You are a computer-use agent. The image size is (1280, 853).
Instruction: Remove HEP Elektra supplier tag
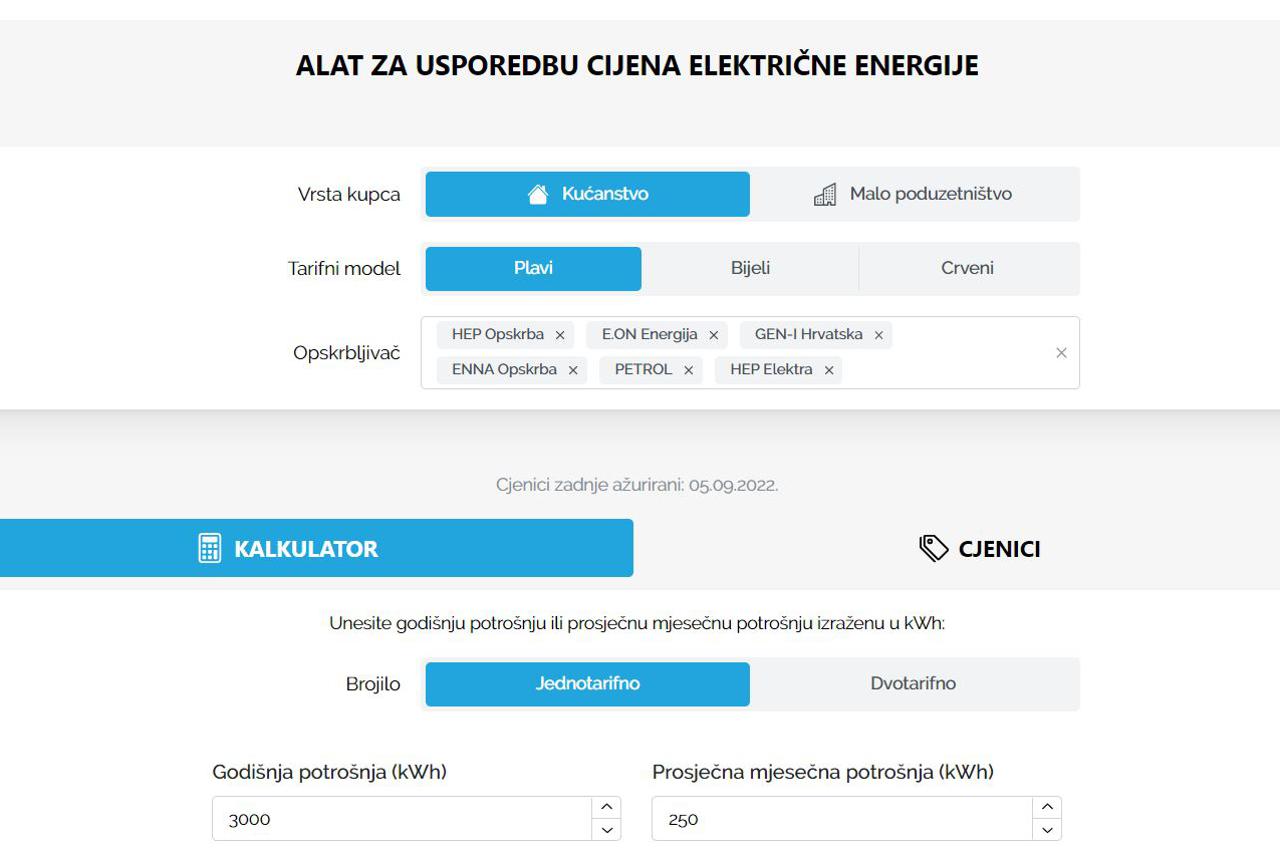click(829, 371)
